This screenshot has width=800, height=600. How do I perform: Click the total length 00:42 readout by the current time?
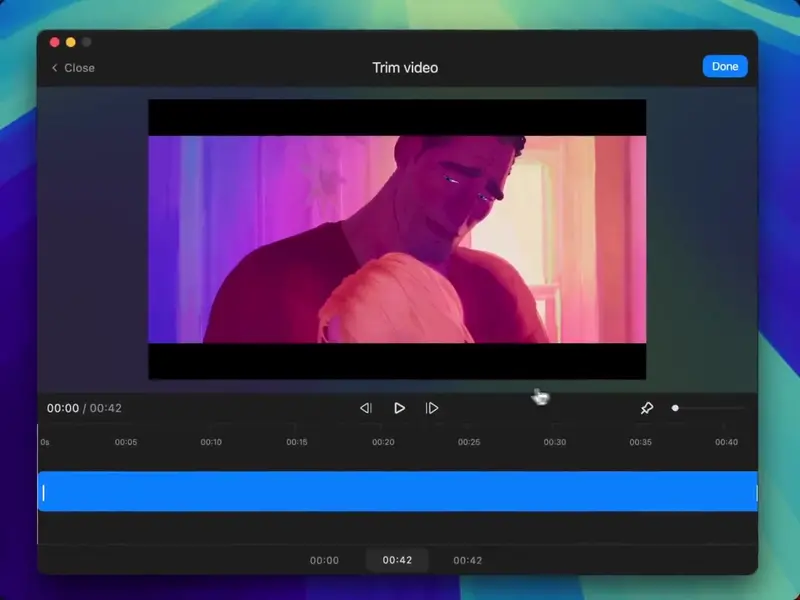tap(106, 408)
